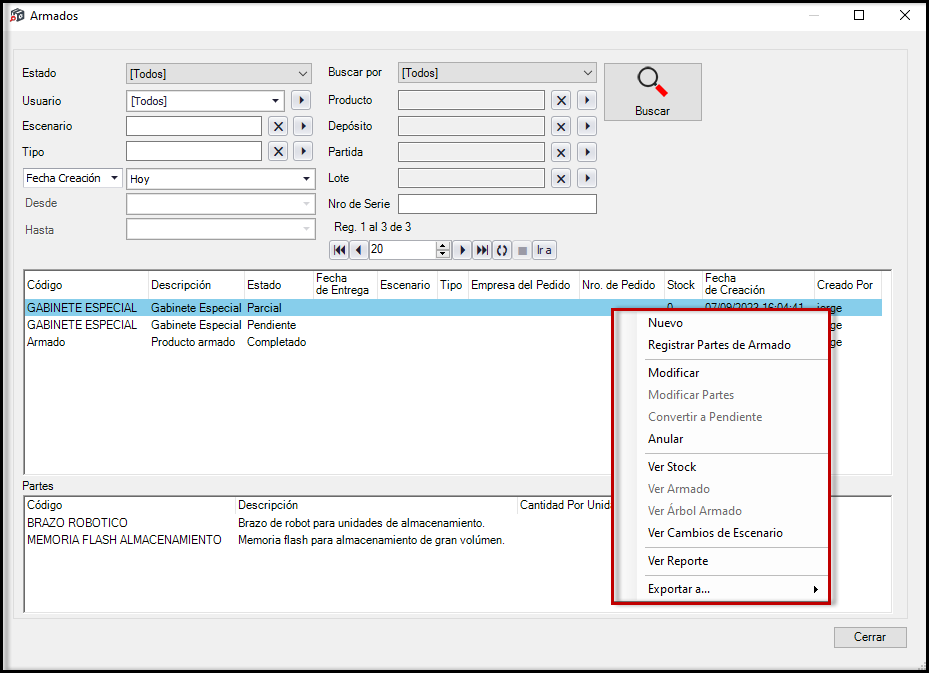Clear the Tipo field with its X icon
This screenshot has width=929, height=673.
pyautogui.click(x=278, y=152)
